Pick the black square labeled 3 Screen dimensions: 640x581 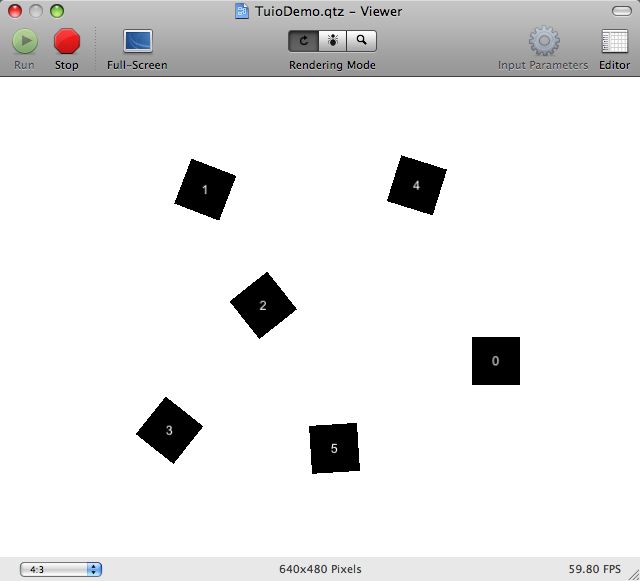(169, 430)
